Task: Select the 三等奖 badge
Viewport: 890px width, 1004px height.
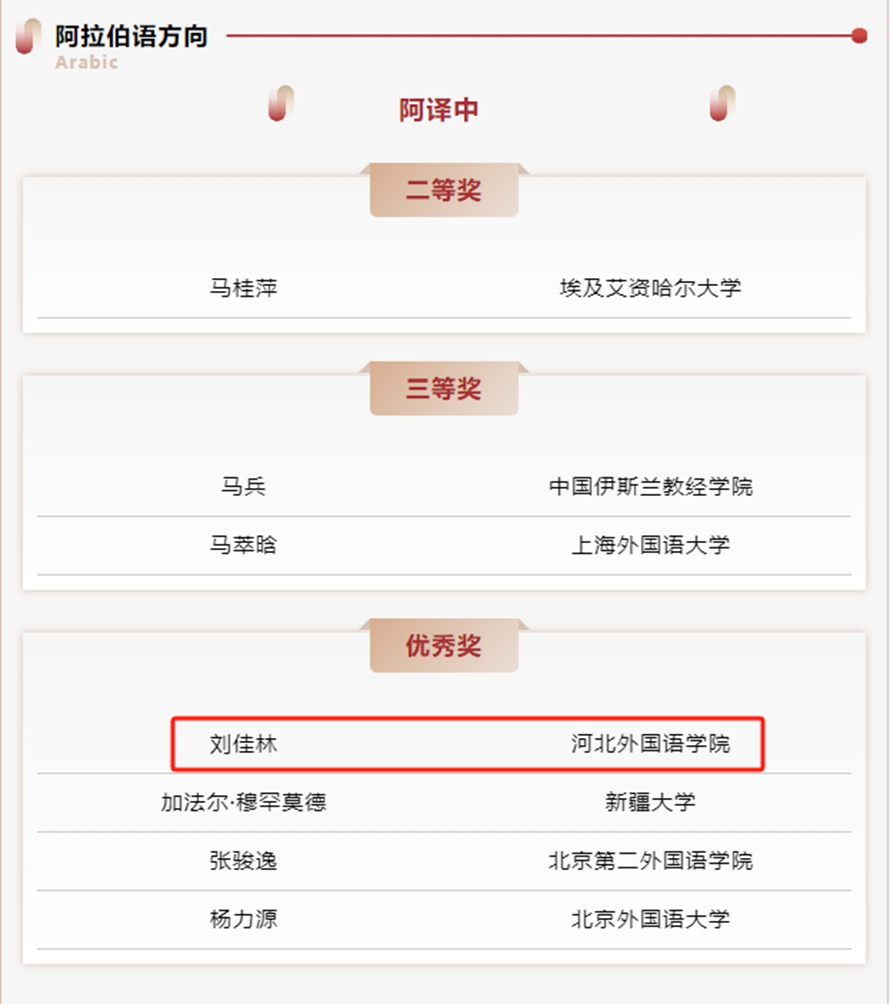Action: (x=444, y=389)
